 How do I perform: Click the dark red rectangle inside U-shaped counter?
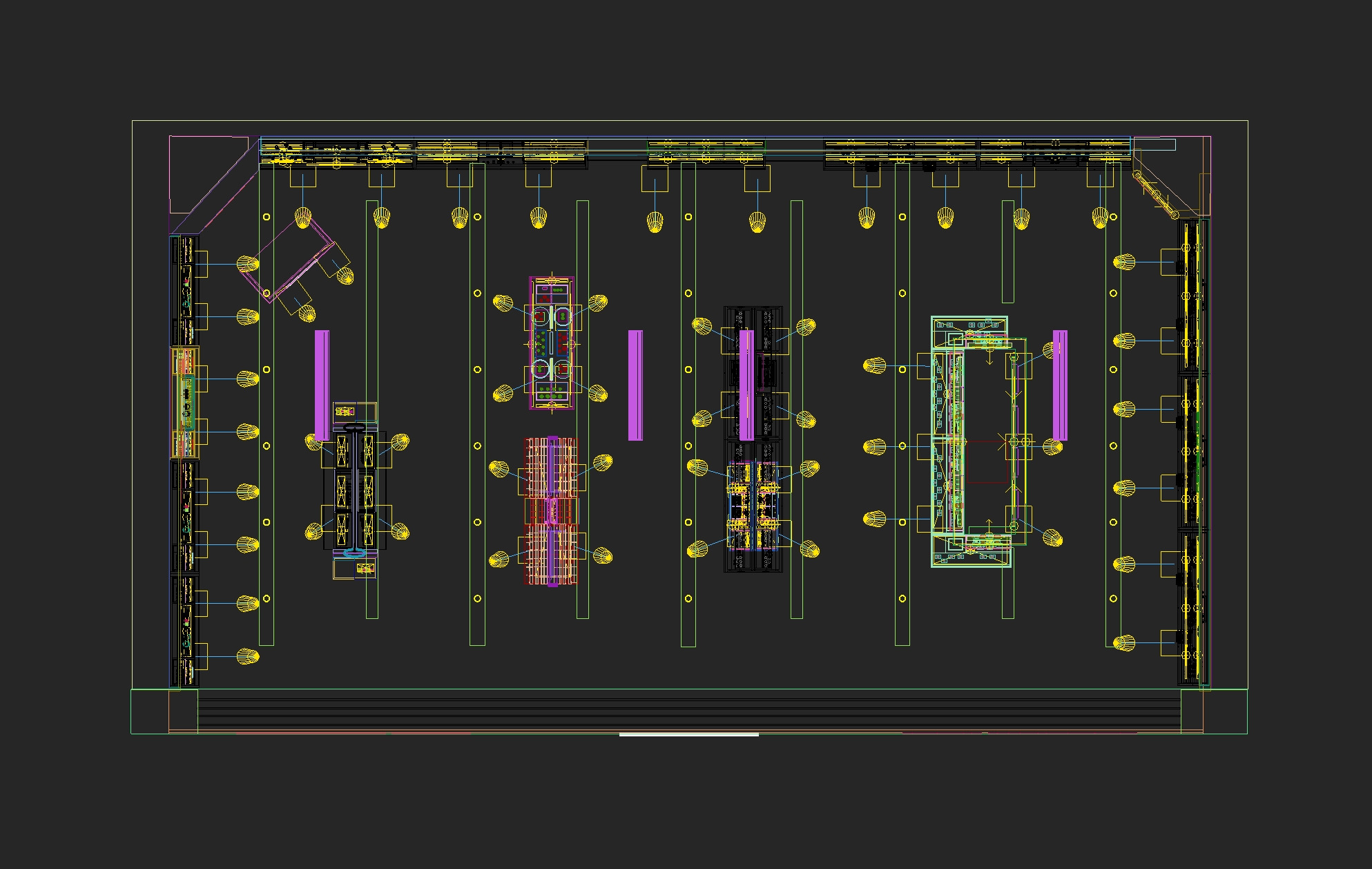[x=987, y=461]
